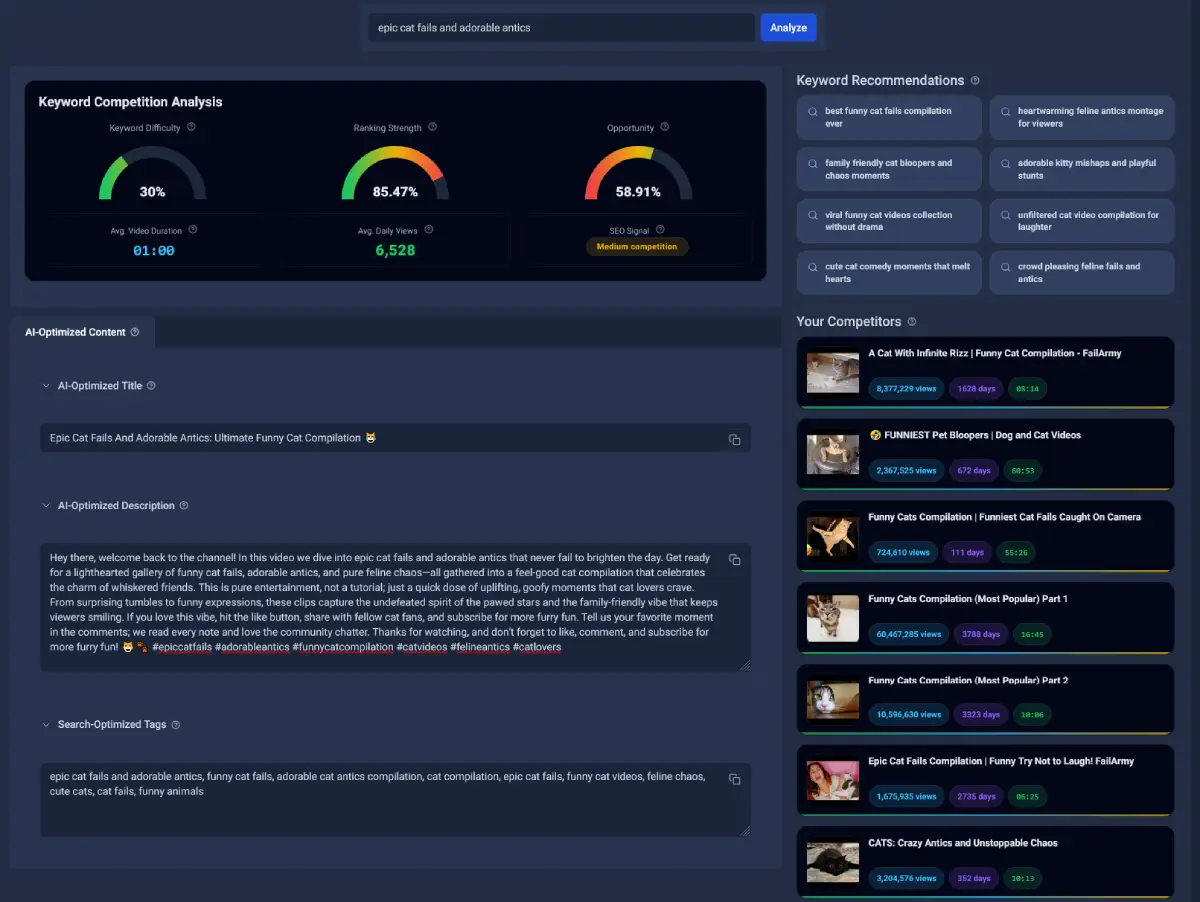This screenshot has height=902, width=1200.
Task: Switch to the AI-Optimized Content tab
Action: coord(77,331)
